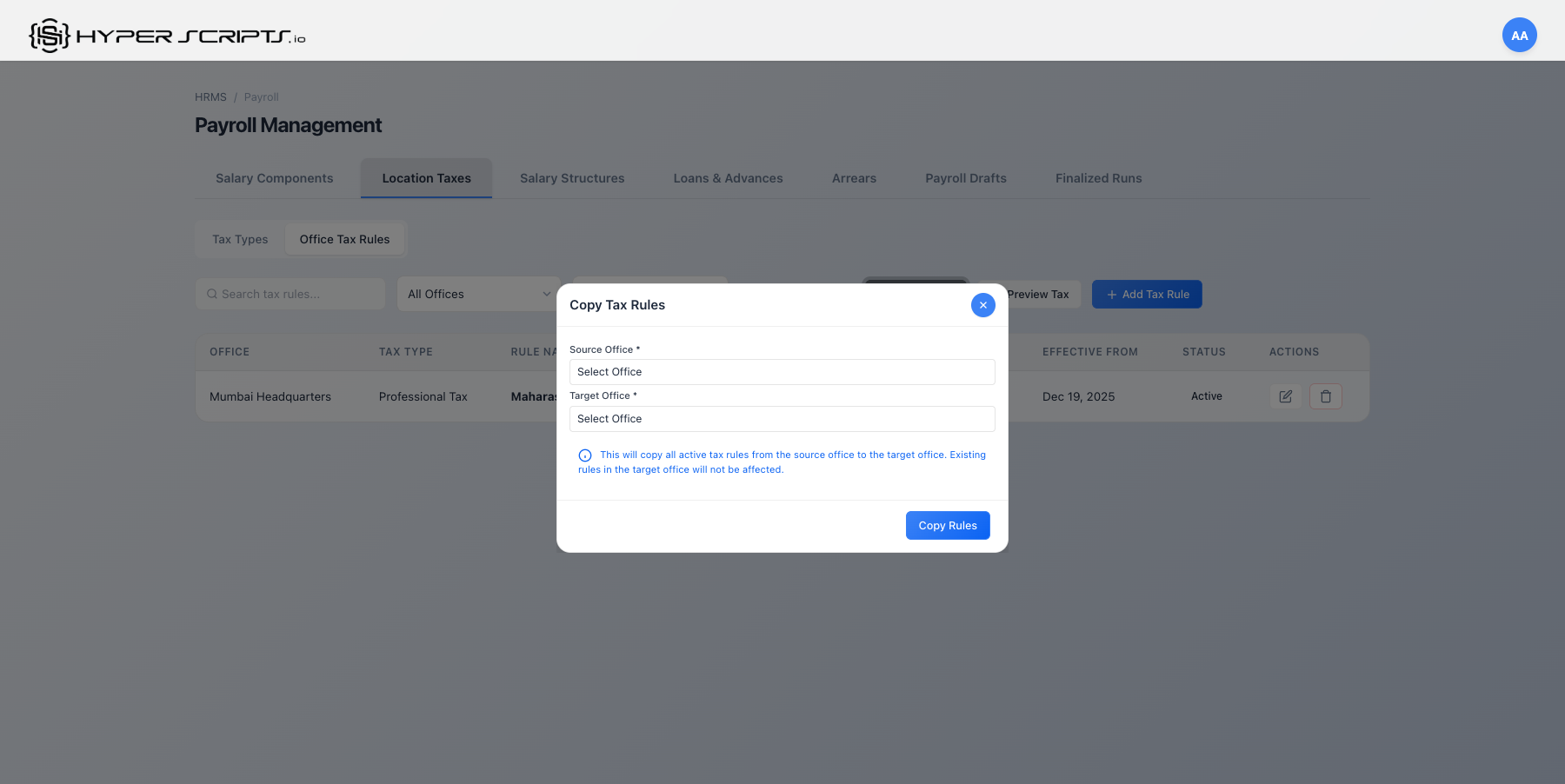Image resolution: width=1565 pixels, height=784 pixels.
Task: Click the search magnifier in the tax rules search
Action: coord(212,294)
